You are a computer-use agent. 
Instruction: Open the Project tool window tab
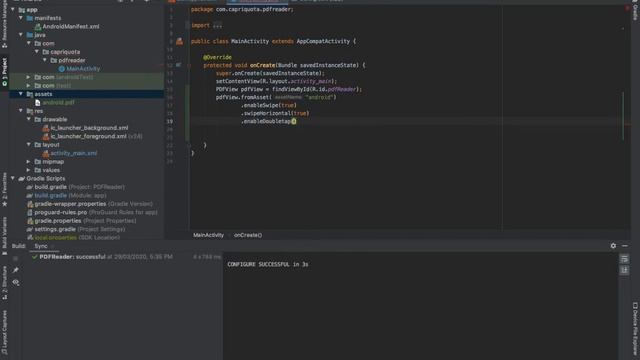click(x=4, y=71)
